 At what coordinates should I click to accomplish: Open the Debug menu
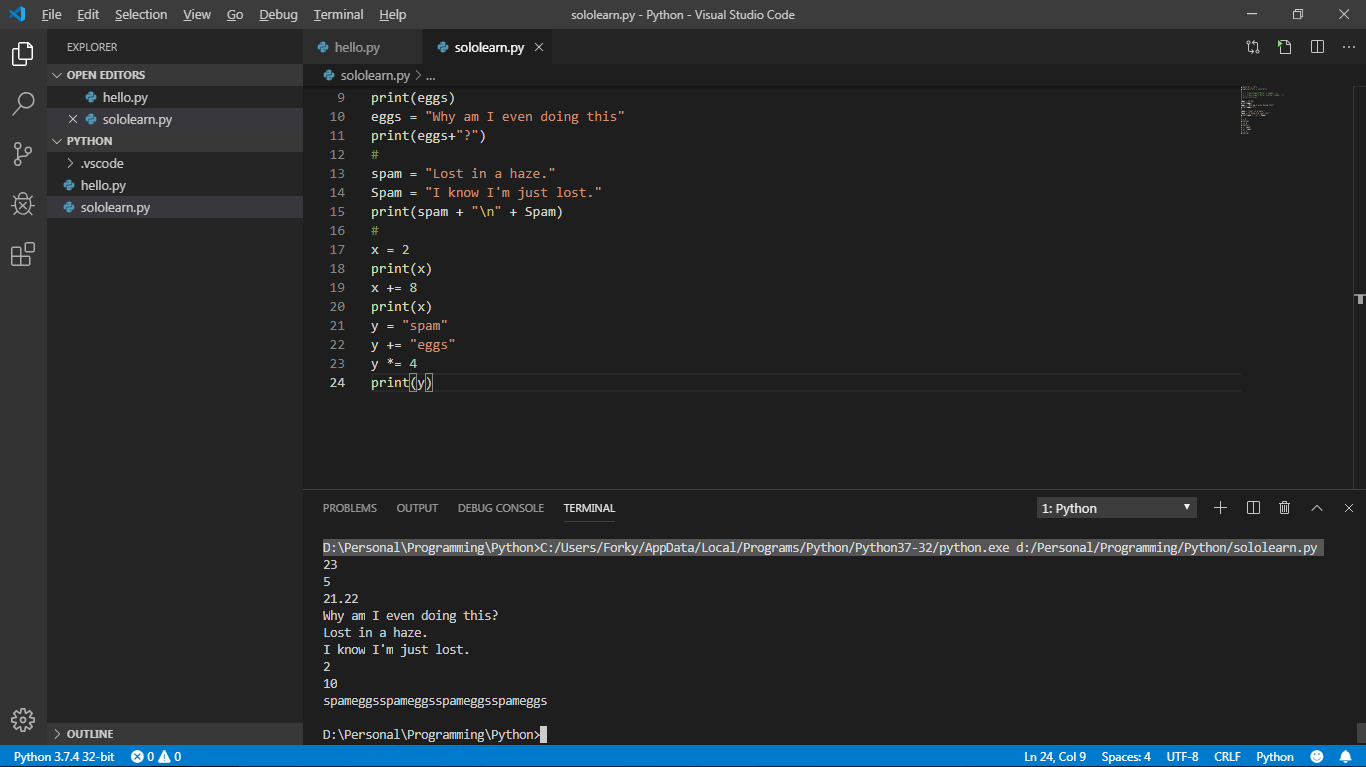click(278, 14)
